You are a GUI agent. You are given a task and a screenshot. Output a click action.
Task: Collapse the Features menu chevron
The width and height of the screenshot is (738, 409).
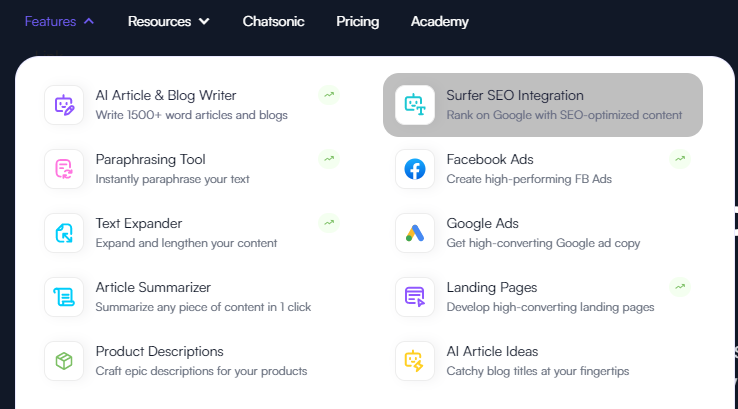(89, 21)
